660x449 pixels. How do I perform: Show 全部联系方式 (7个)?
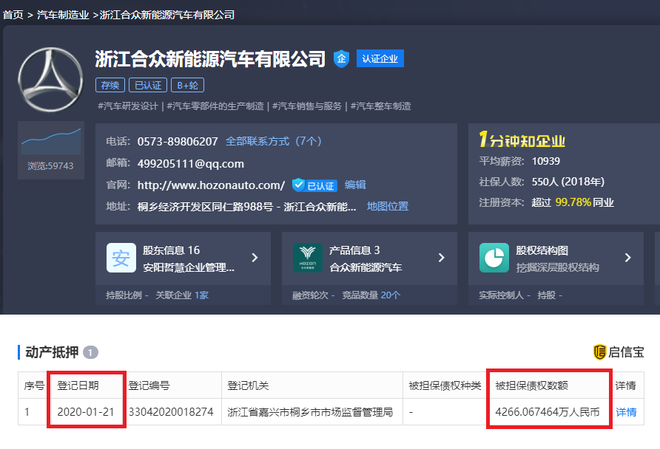[x=274, y=141]
